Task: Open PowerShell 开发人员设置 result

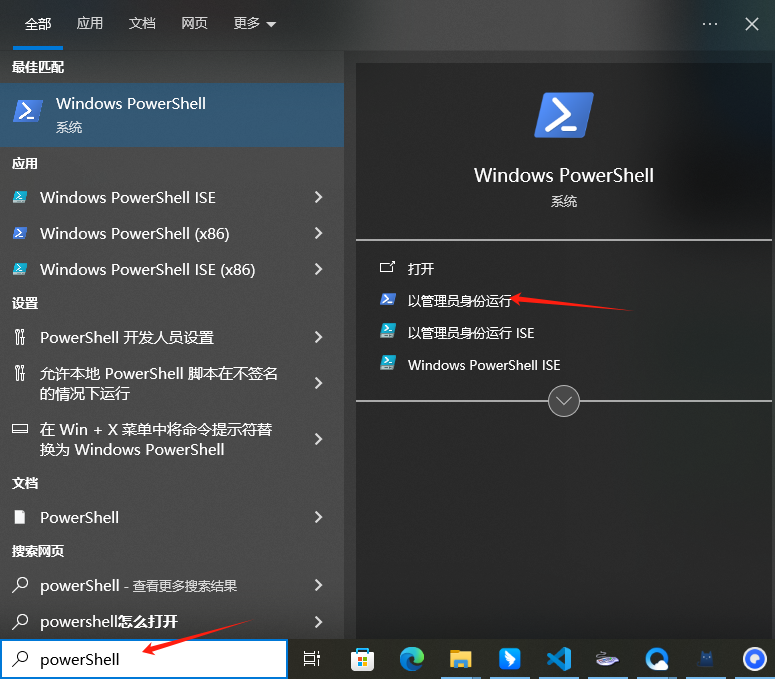Action: 172,337
